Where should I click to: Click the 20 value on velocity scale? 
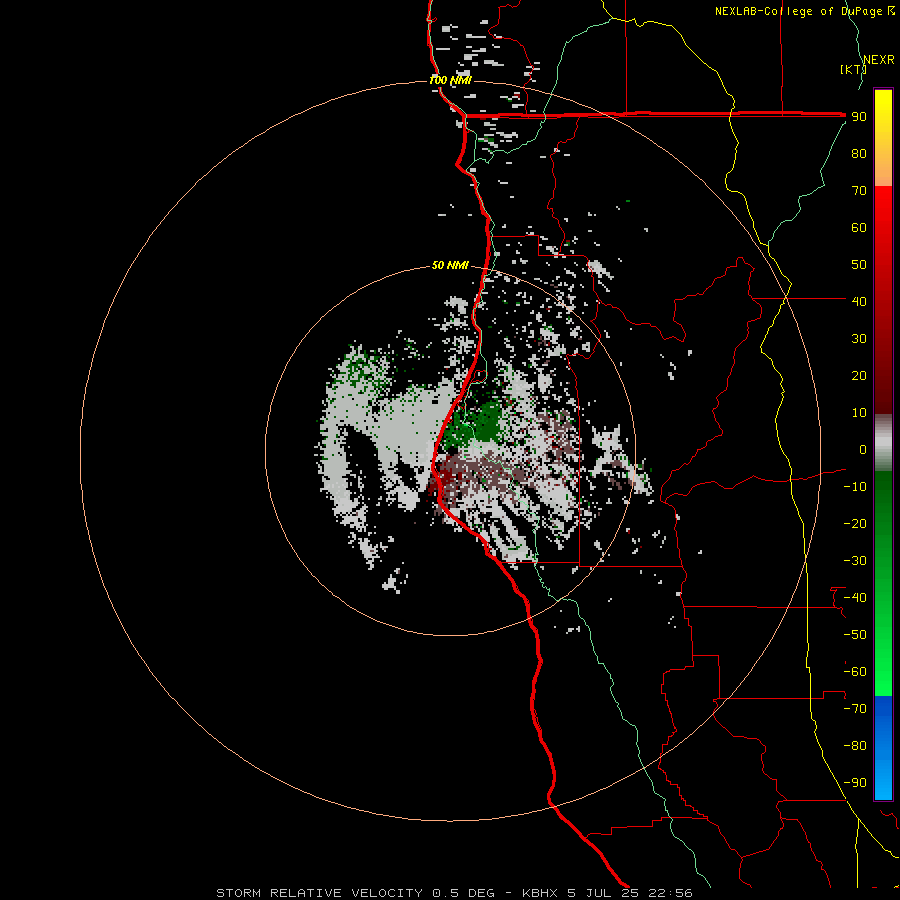click(859, 375)
